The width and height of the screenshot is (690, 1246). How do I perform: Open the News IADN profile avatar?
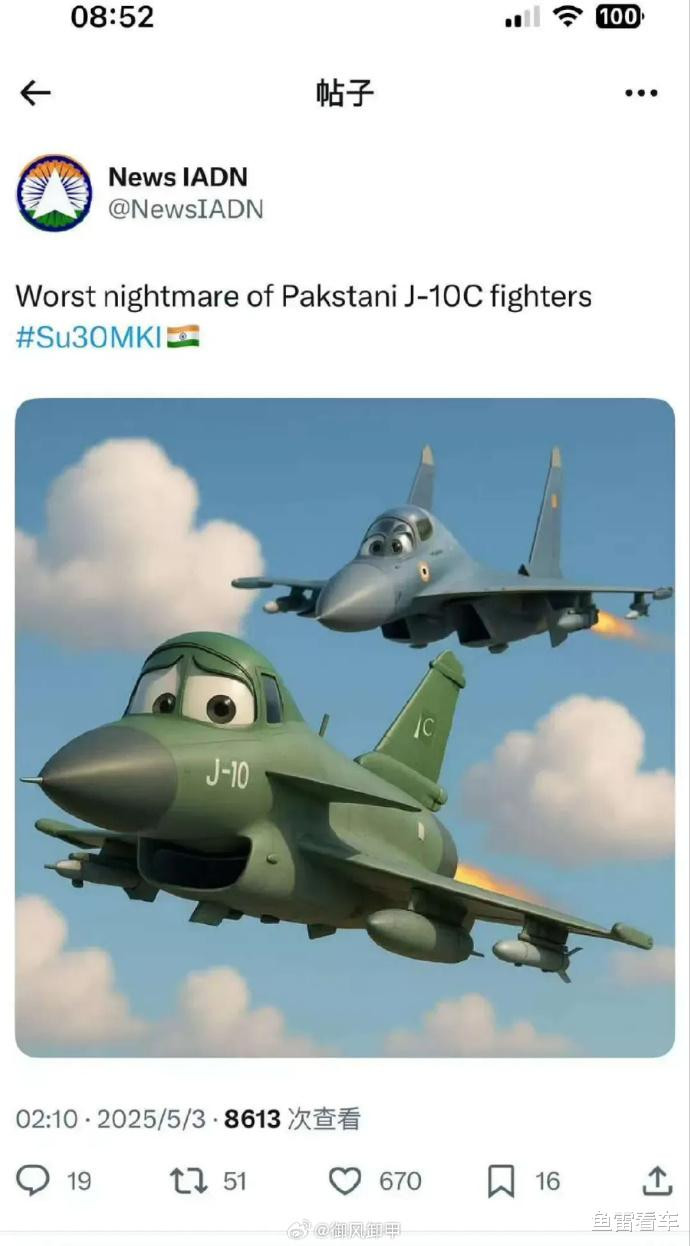coord(54,193)
